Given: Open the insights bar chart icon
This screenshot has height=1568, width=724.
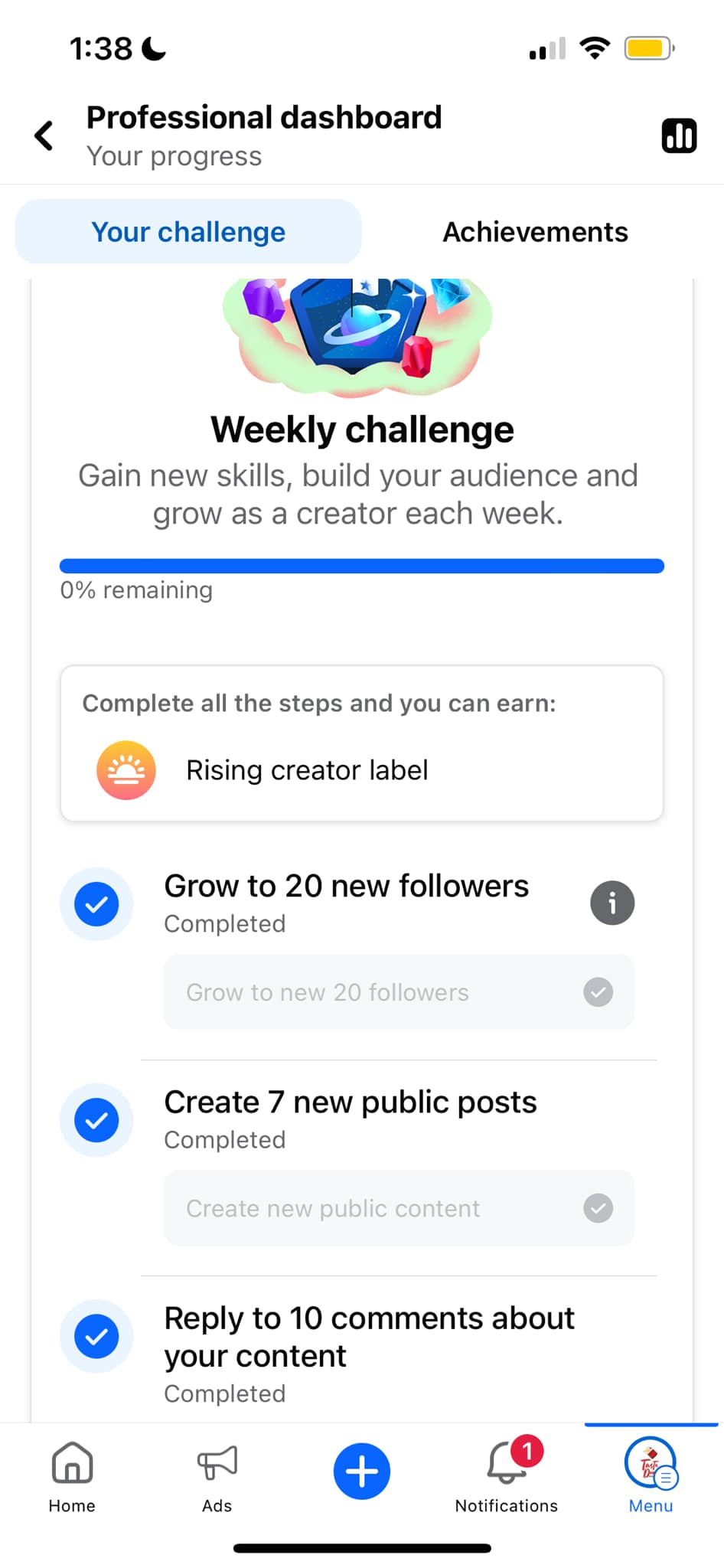Looking at the screenshot, I should pos(679,136).
